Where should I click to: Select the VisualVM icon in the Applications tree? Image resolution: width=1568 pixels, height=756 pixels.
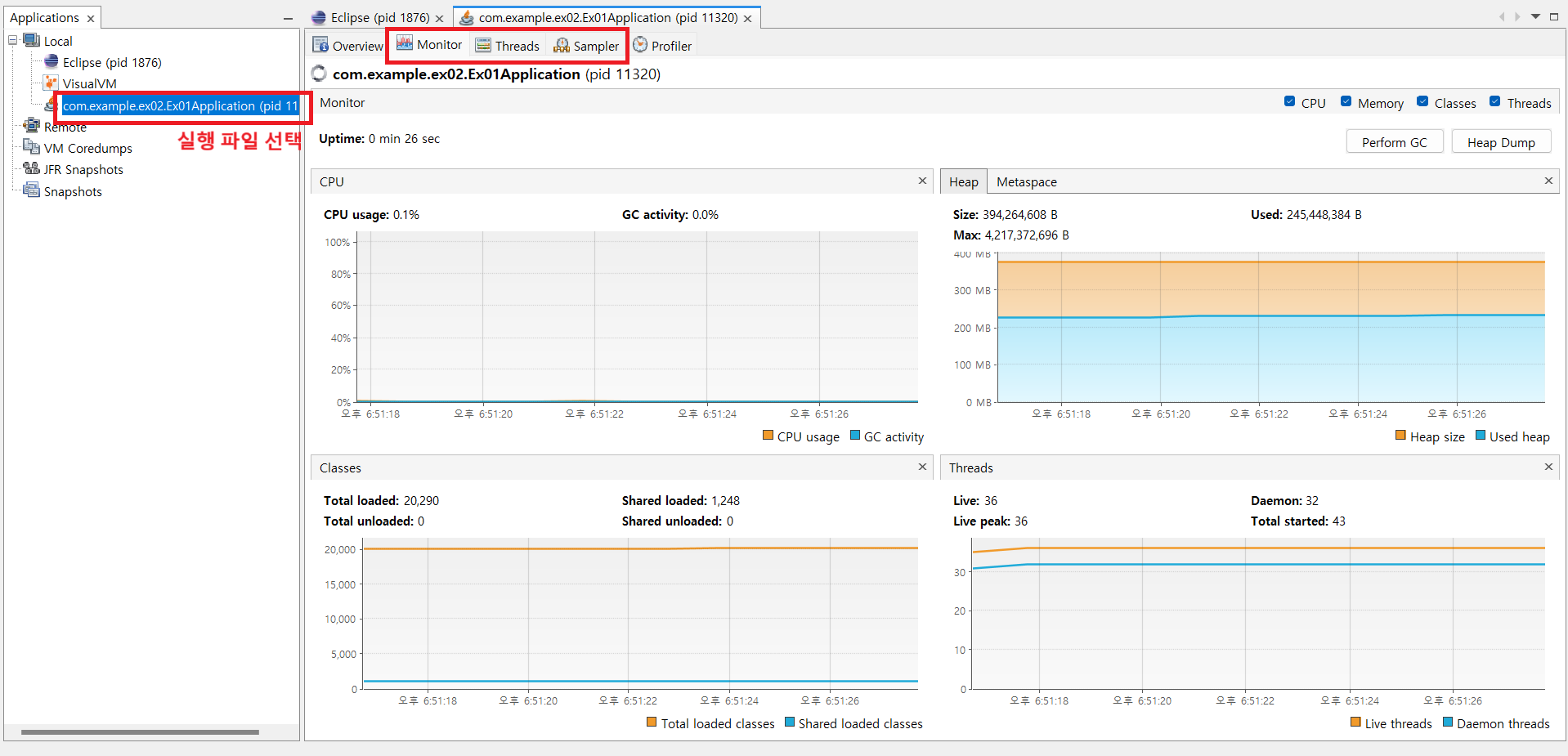point(52,83)
